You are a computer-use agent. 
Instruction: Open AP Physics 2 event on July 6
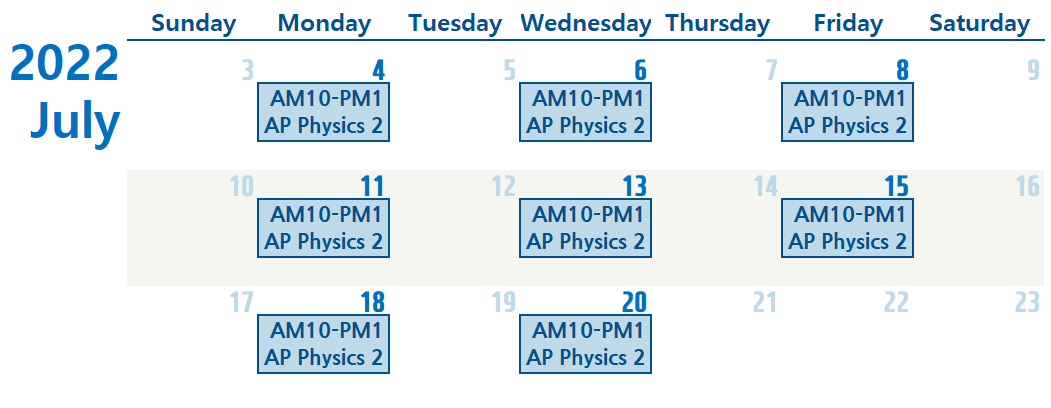pyautogui.click(x=585, y=112)
